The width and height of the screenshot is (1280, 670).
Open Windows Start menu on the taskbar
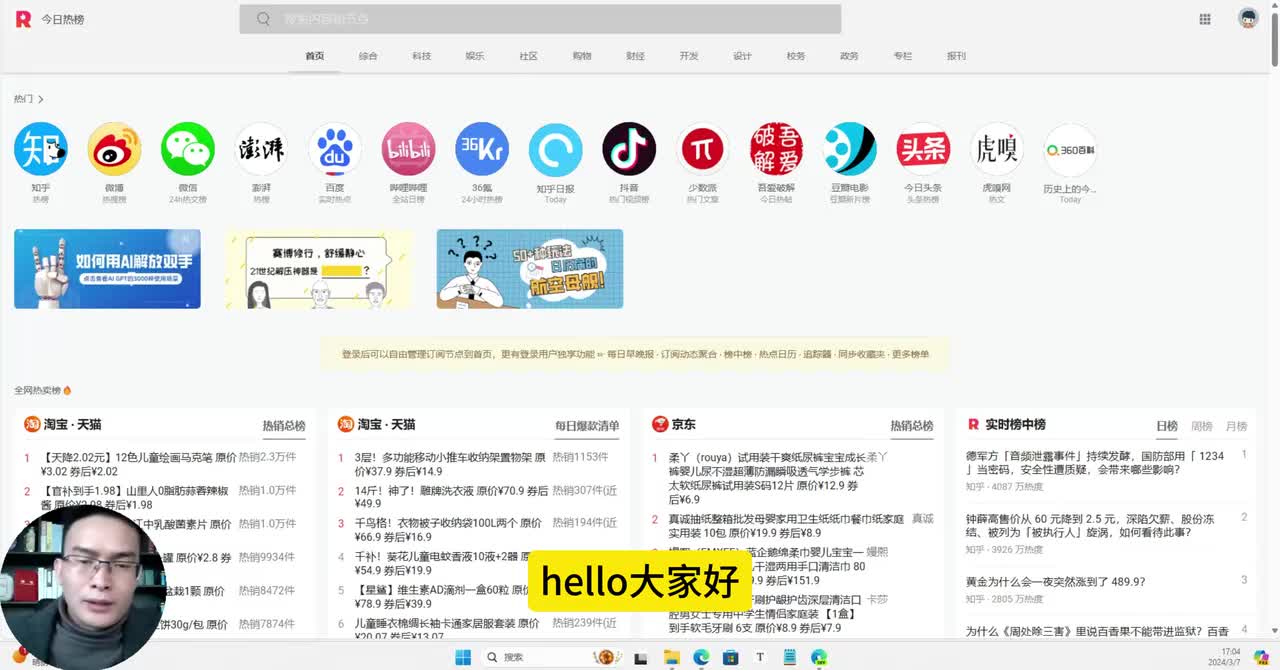click(463, 657)
